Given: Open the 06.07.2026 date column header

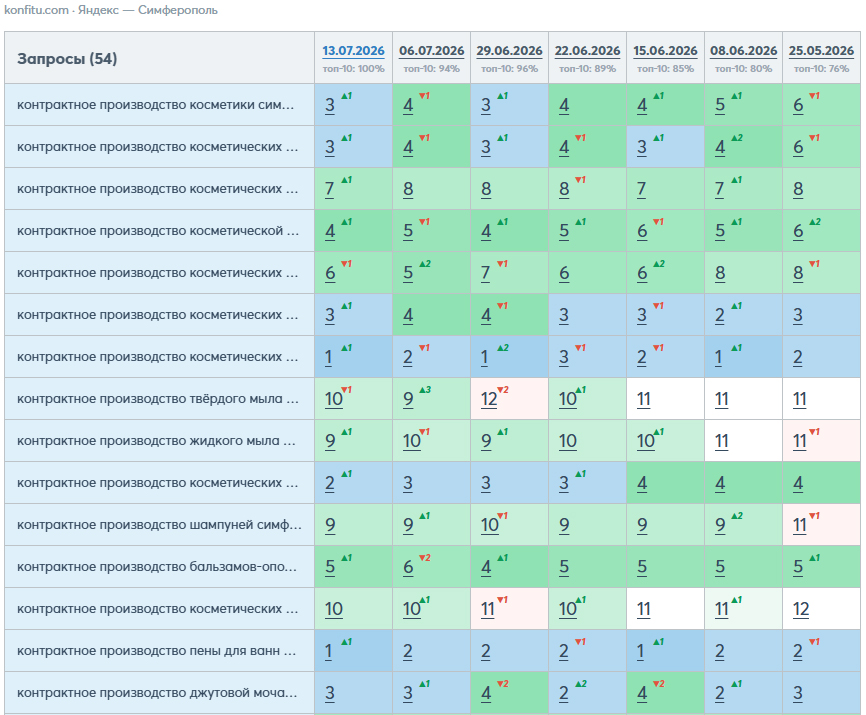Looking at the screenshot, I should click(431, 51).
